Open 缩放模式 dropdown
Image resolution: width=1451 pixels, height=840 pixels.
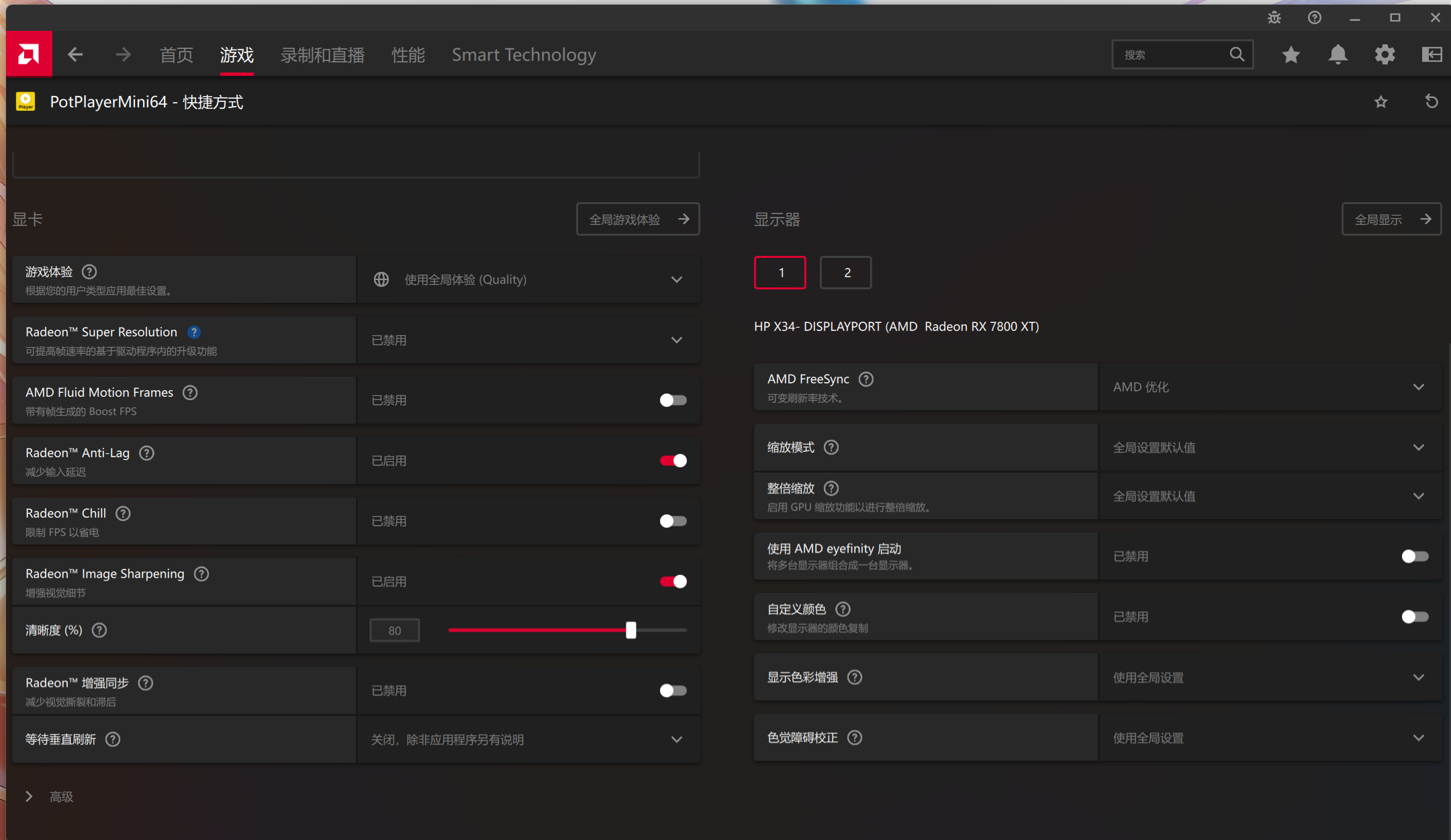coord(1270,447)
